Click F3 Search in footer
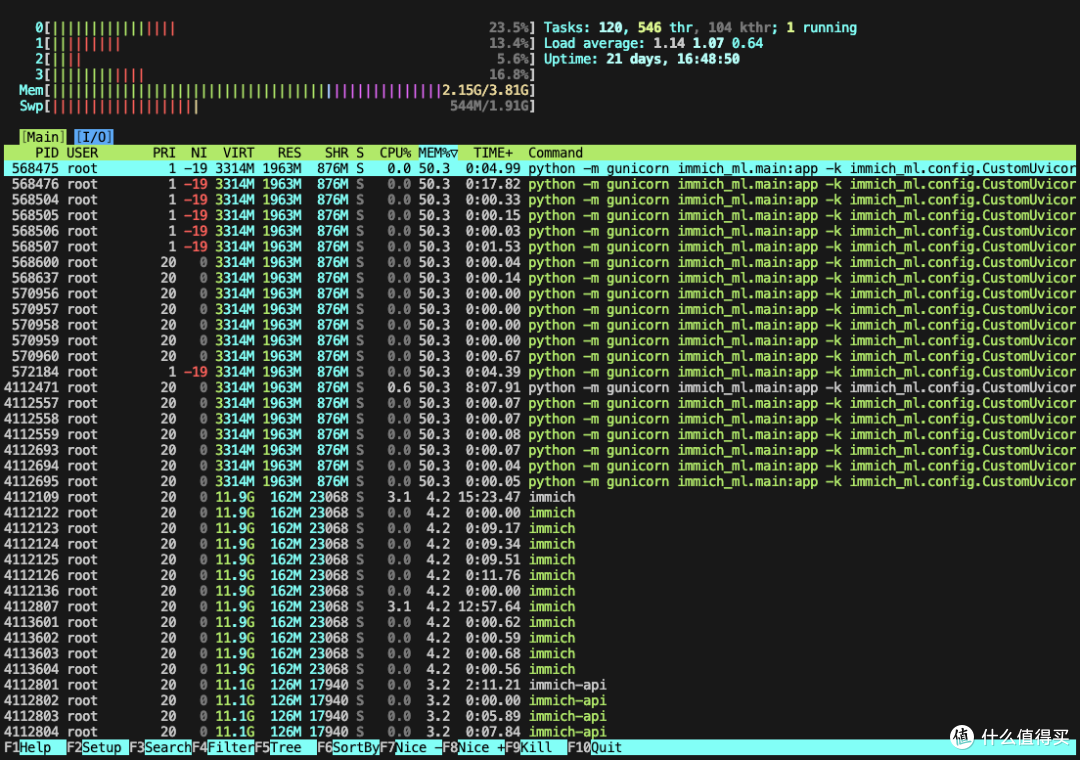 click(160, 747)
